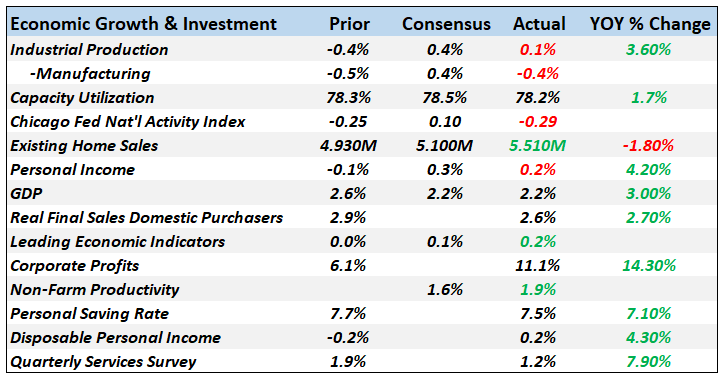
Task: Click the red -1.80% YOY value
Action: click(x=648, y=146)
